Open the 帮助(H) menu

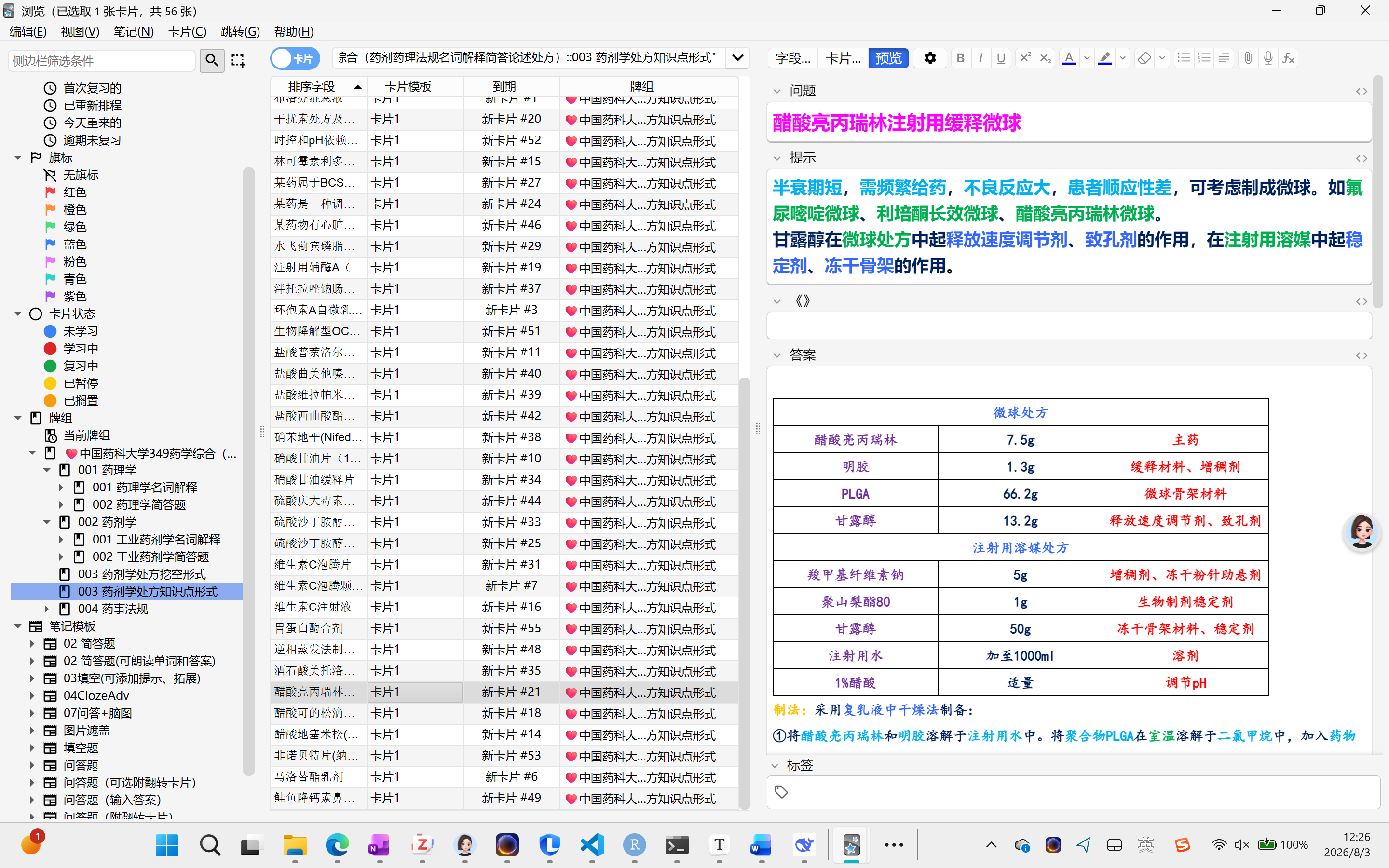[x=293, y=31]
